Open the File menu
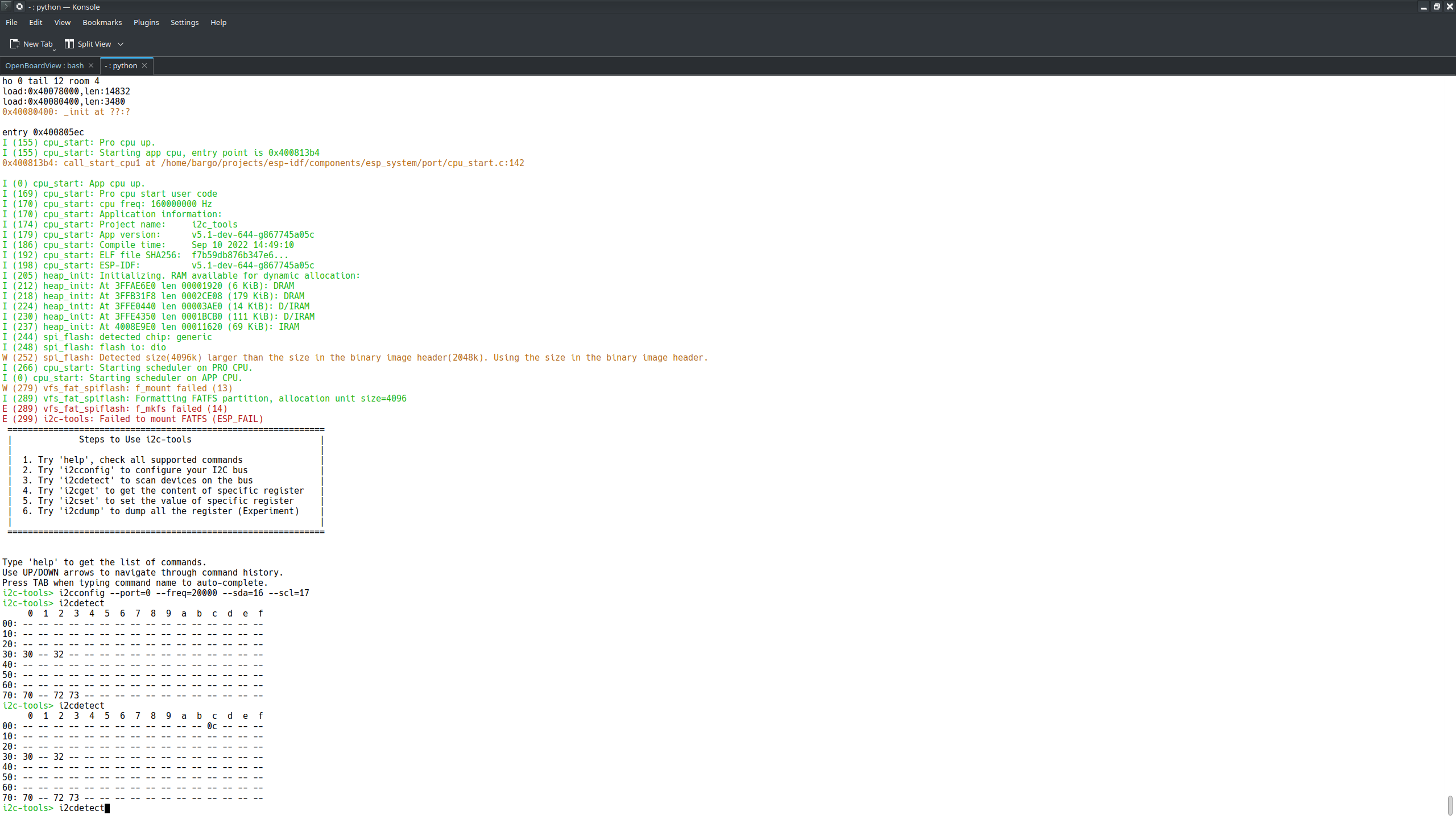This screenshot has width=1456, height=819. coord(11,22)
